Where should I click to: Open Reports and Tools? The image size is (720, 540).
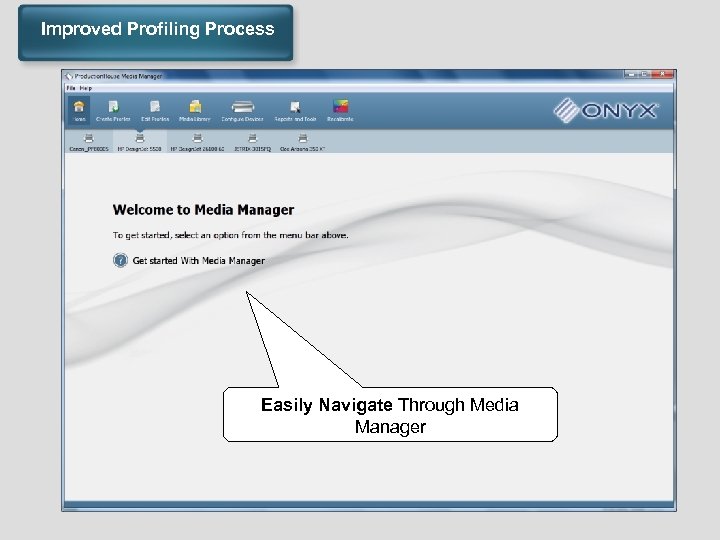point(295,111)
